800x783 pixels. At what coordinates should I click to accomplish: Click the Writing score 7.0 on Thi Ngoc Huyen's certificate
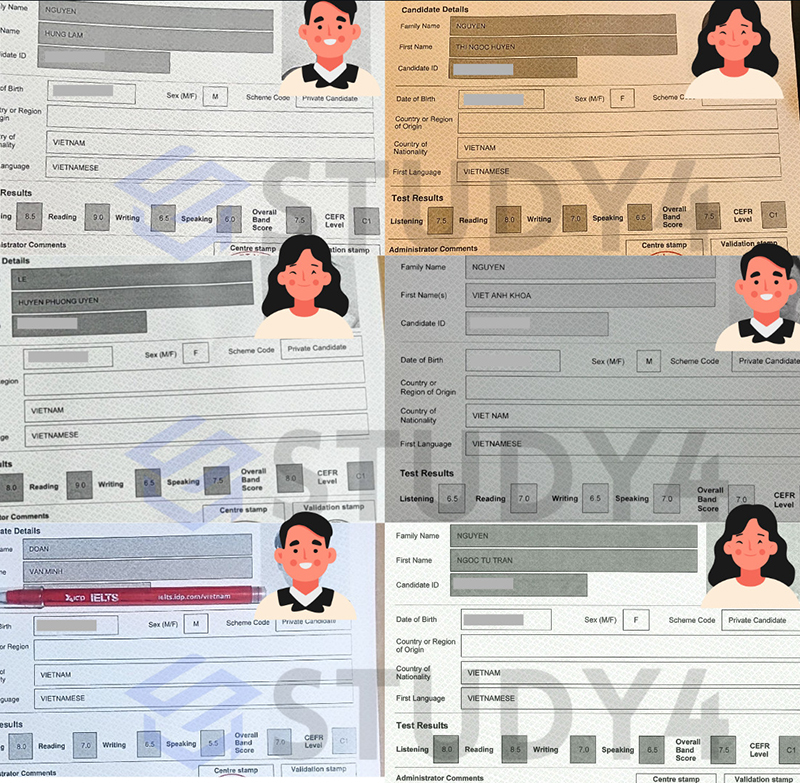(x=575, y=218)
